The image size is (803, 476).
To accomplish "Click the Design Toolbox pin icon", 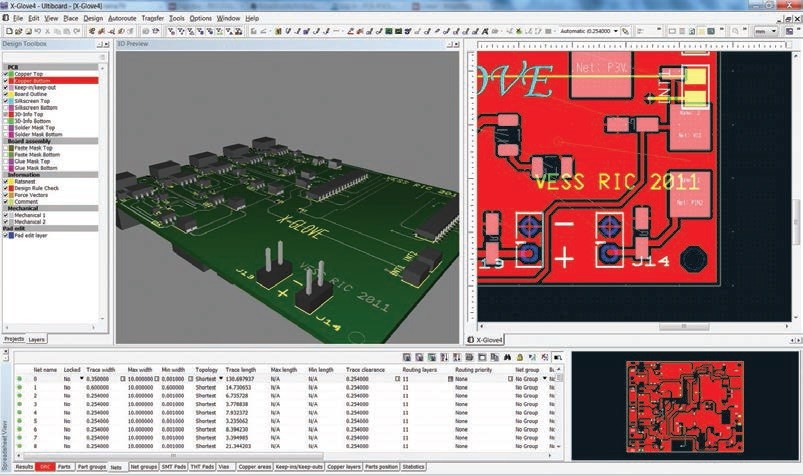I will coord(99,44).
